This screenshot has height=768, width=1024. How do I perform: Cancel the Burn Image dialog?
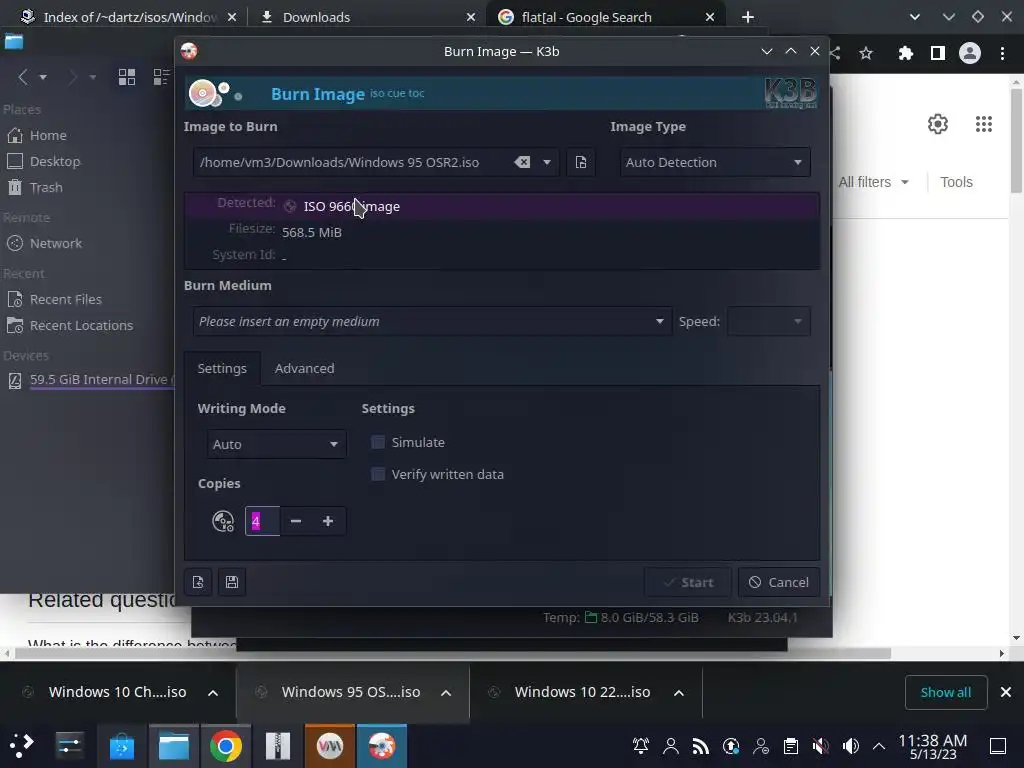tap(778, 582)
